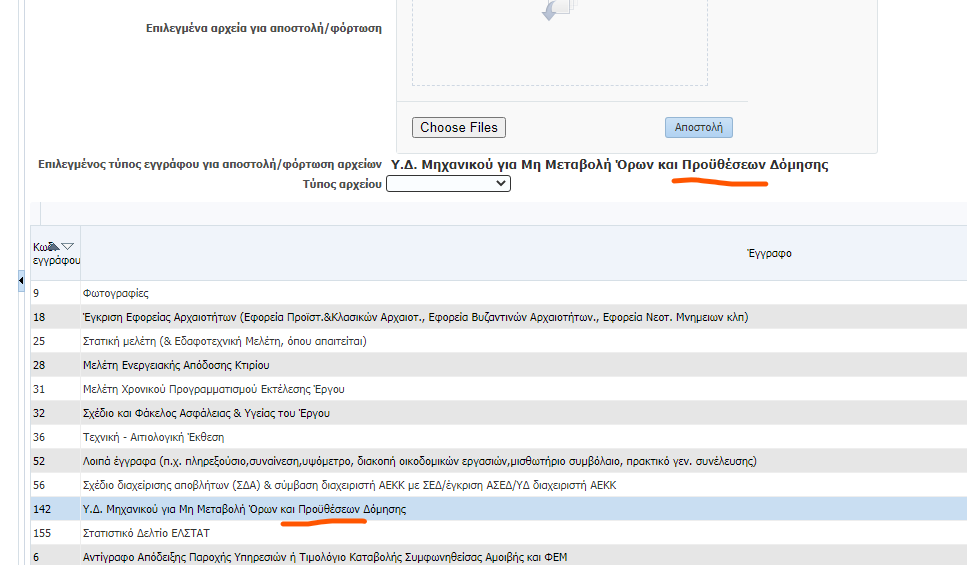Open the Τύπος αρχείου dropdown

[448, 184]
